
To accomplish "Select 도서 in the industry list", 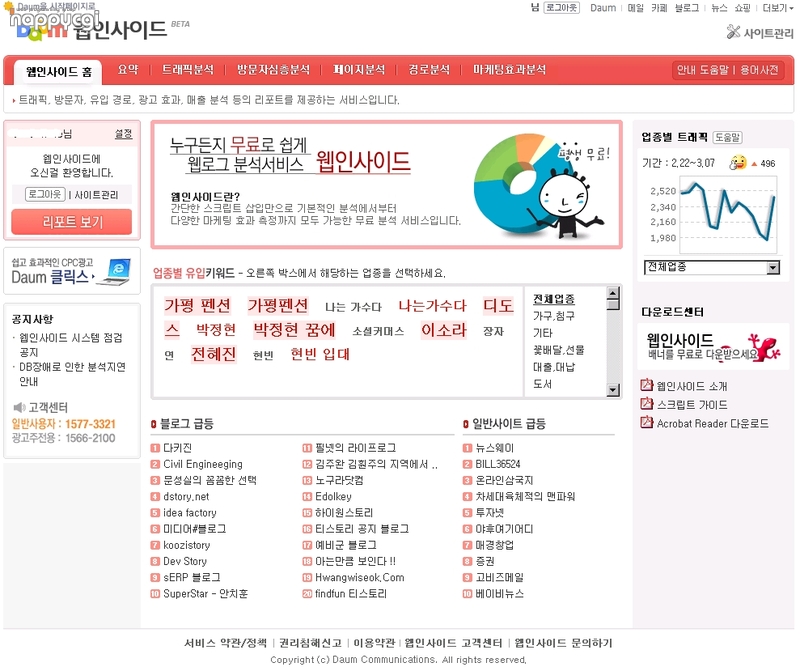I will (x=542, y=384).
